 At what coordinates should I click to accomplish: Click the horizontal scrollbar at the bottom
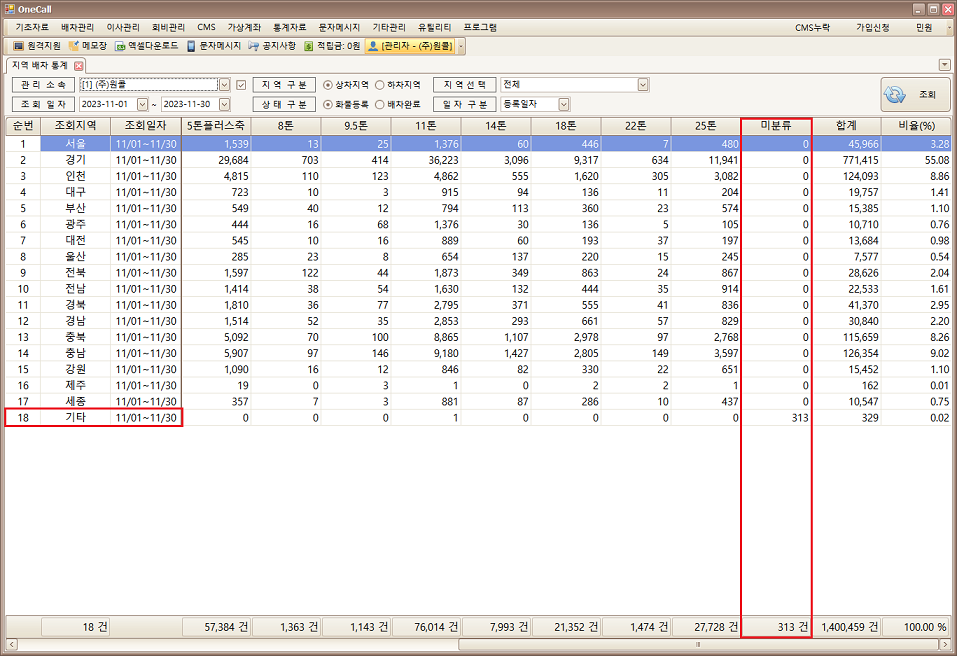(696, 645)
